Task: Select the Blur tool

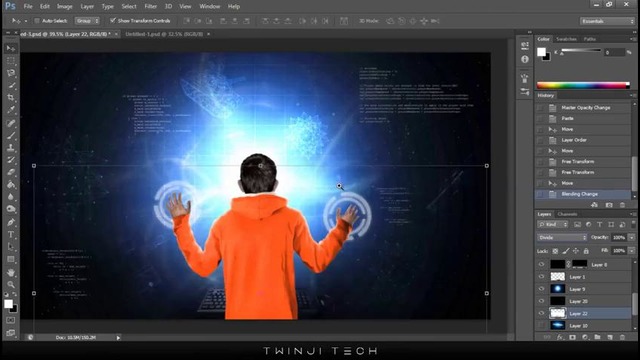Action: tap(11, 197)
